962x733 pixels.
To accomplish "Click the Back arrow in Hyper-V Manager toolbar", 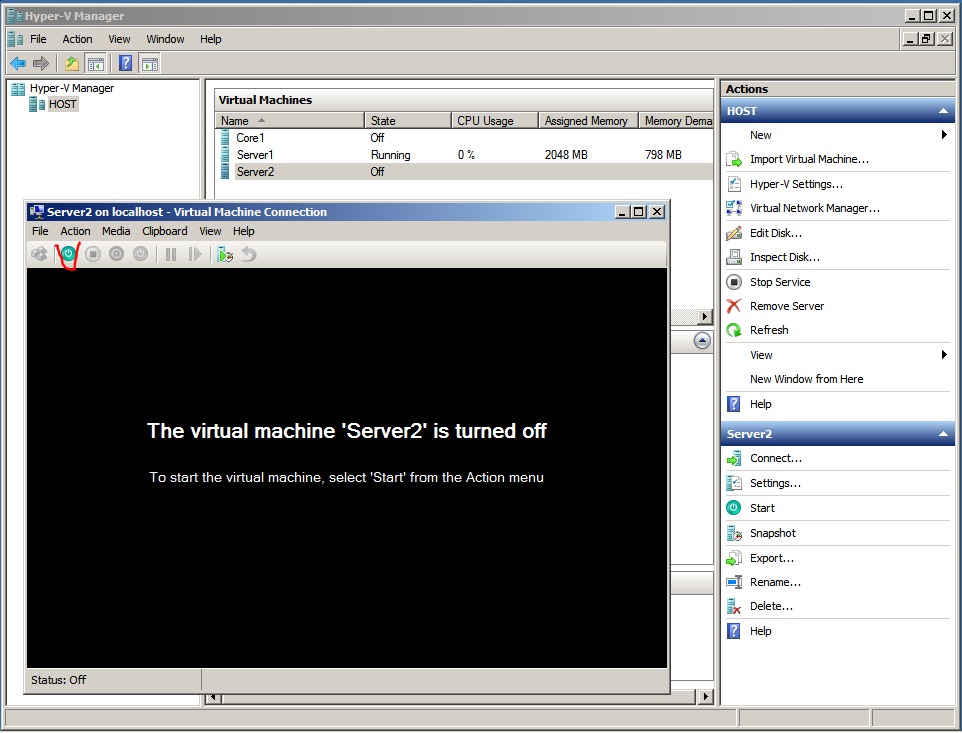I will 18,63.
